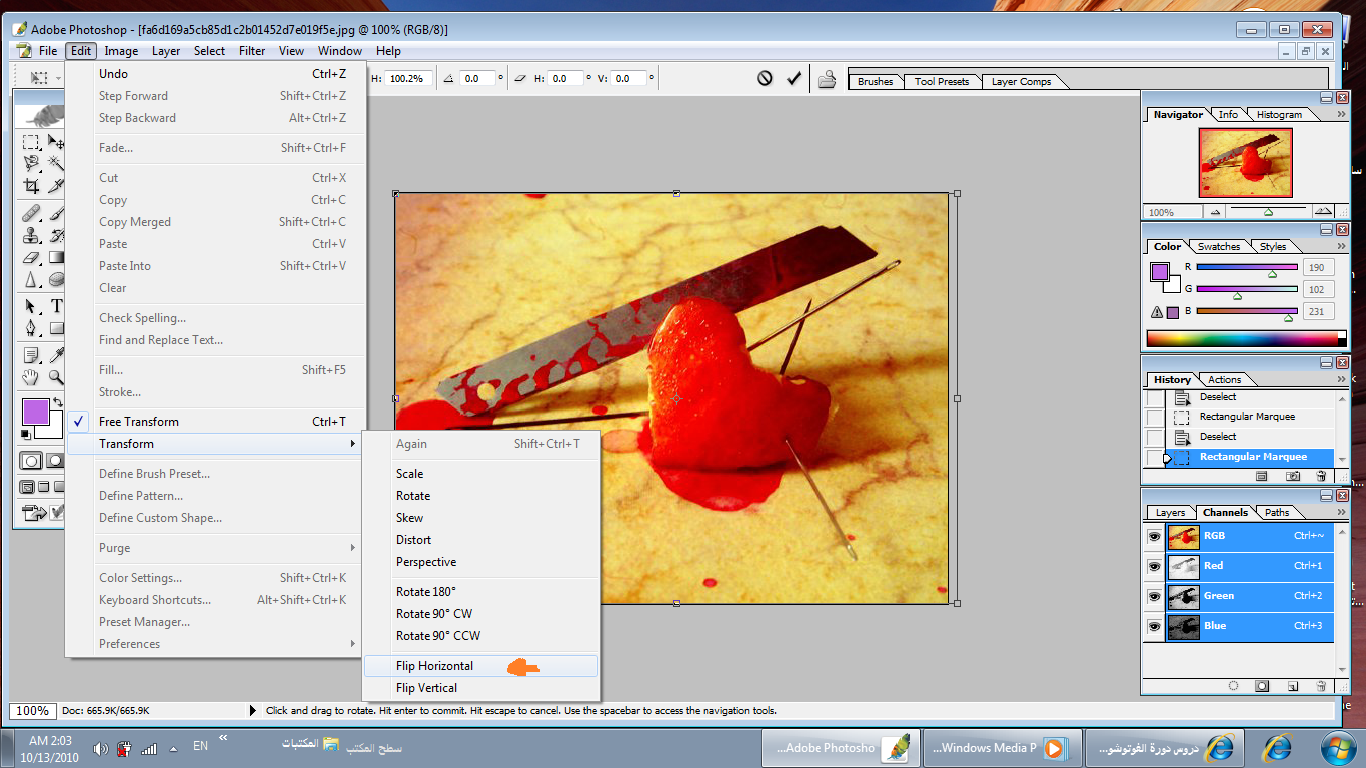This screenshot has width=1366, height=768.
Task: Cancel transform with the circle-slash icon
Action: click(765, 78)
